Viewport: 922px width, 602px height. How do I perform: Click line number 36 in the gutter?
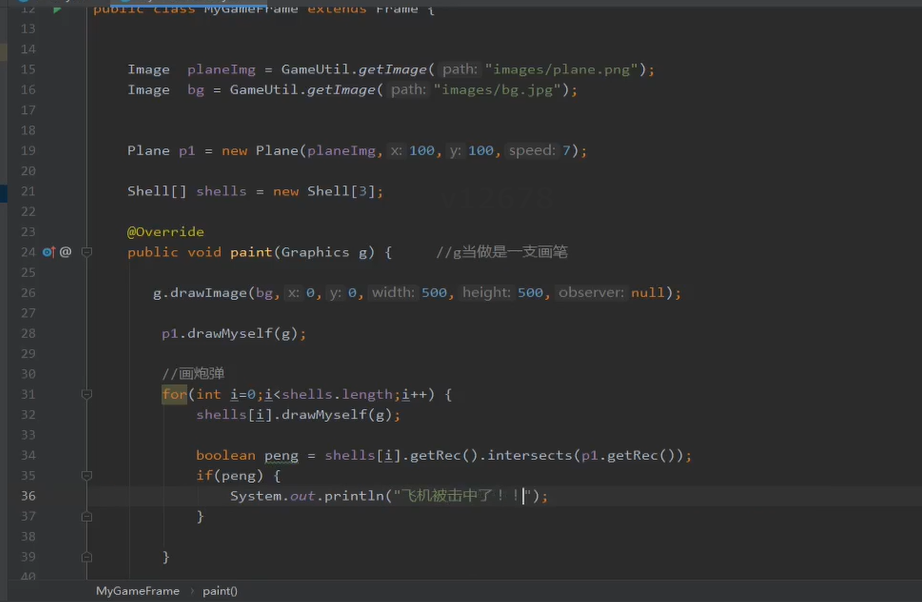point(28,496)
